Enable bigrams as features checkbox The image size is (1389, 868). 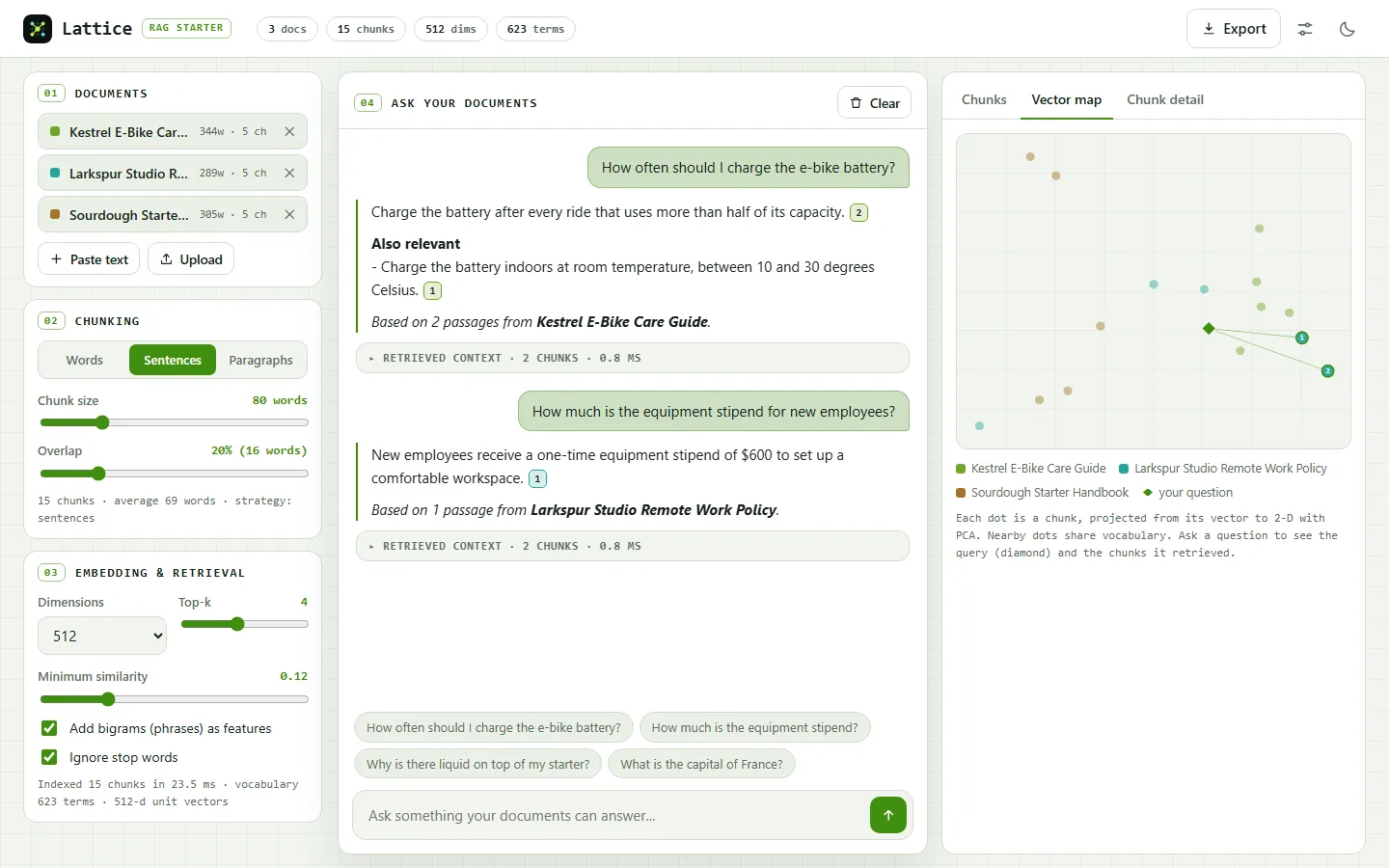tap(49, 728)
